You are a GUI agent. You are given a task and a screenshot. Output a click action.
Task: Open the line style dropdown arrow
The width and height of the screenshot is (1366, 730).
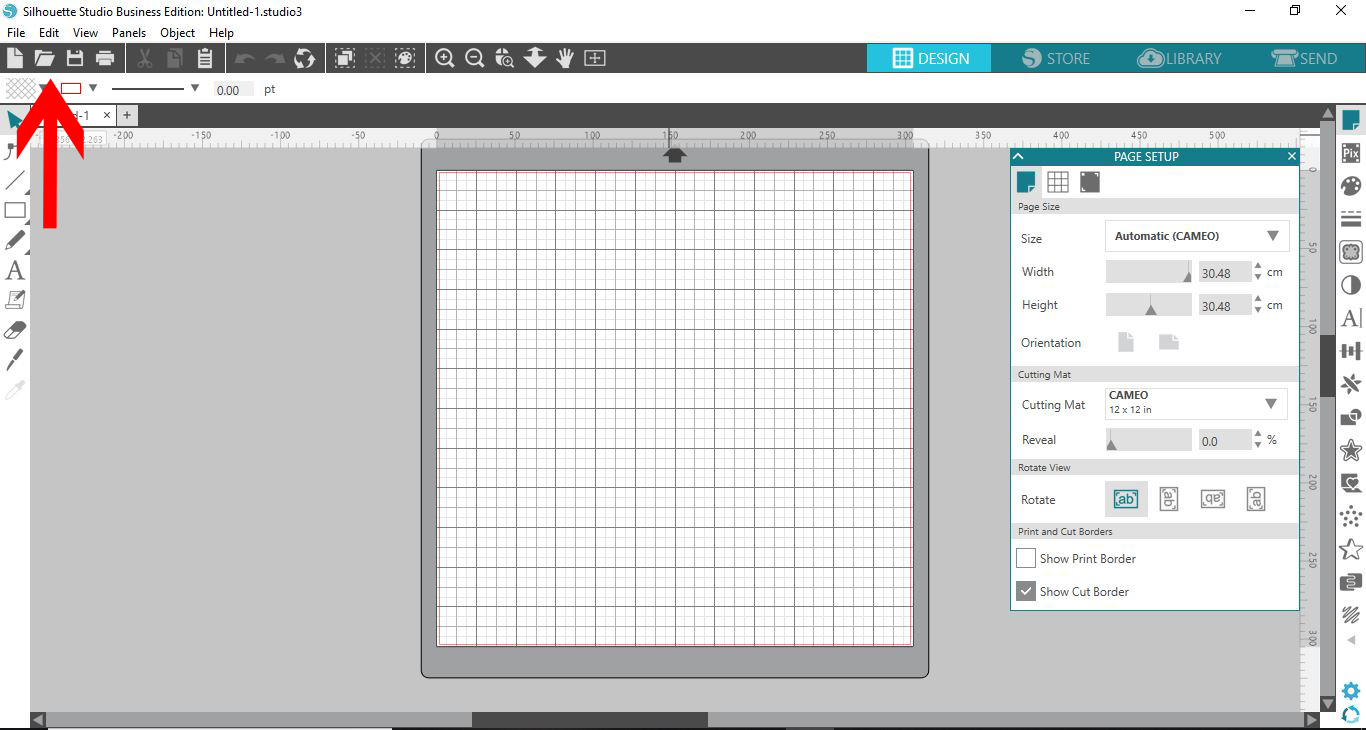pyautogui.click(x=194, y=88)
